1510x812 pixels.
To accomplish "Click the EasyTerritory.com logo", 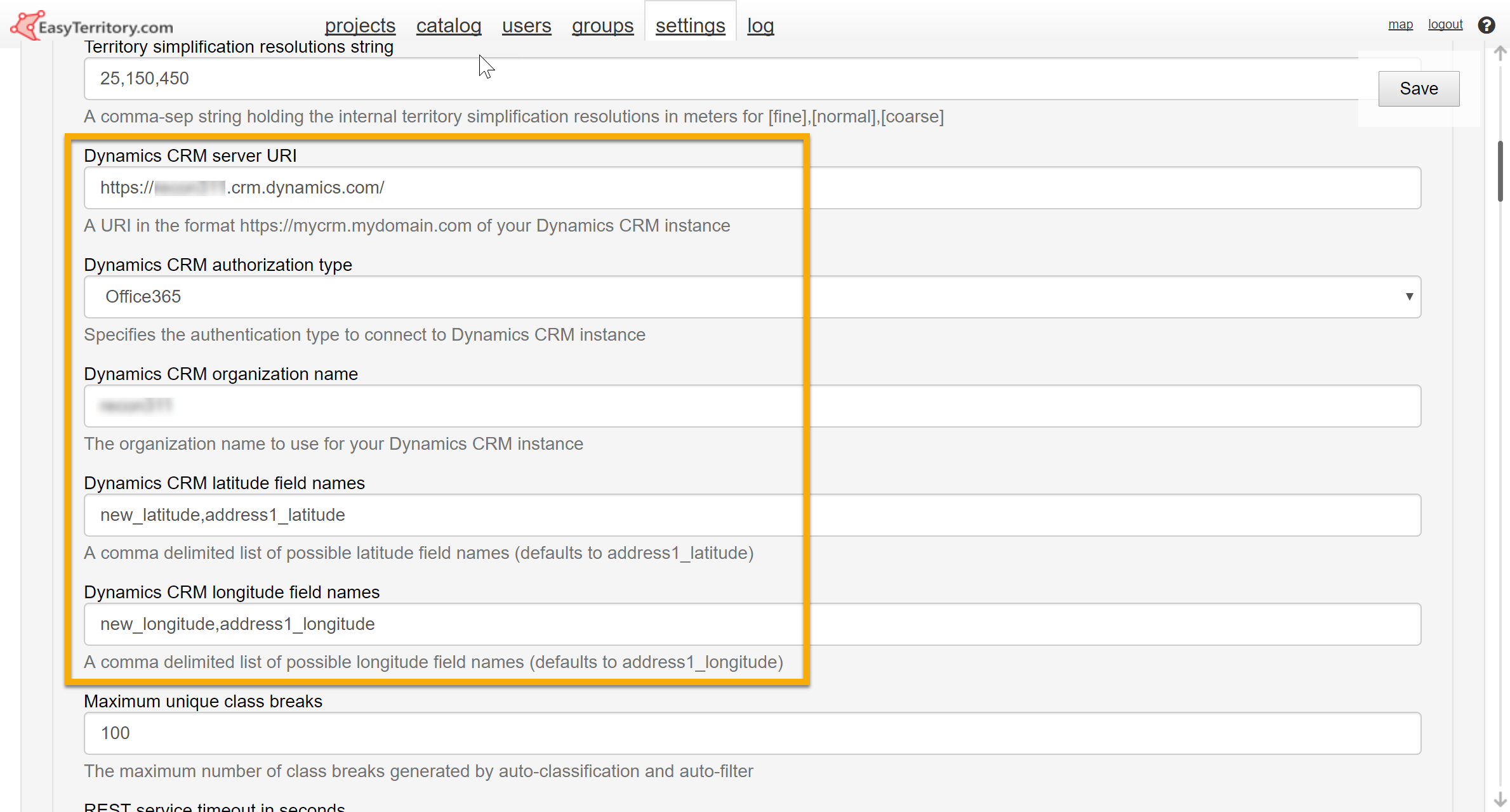I will (x=92, y=25).
